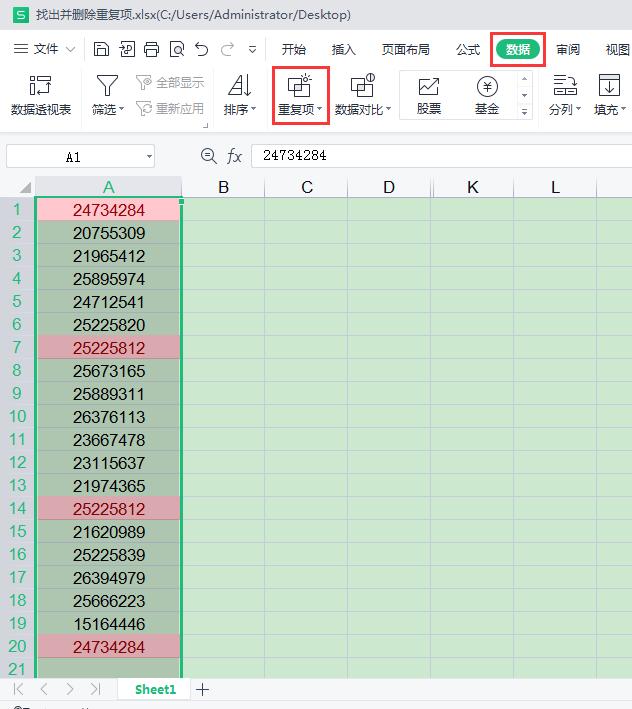Click the 排序 sort icon
The width and height of the screenshot is (632, 709).
(240, 85)
